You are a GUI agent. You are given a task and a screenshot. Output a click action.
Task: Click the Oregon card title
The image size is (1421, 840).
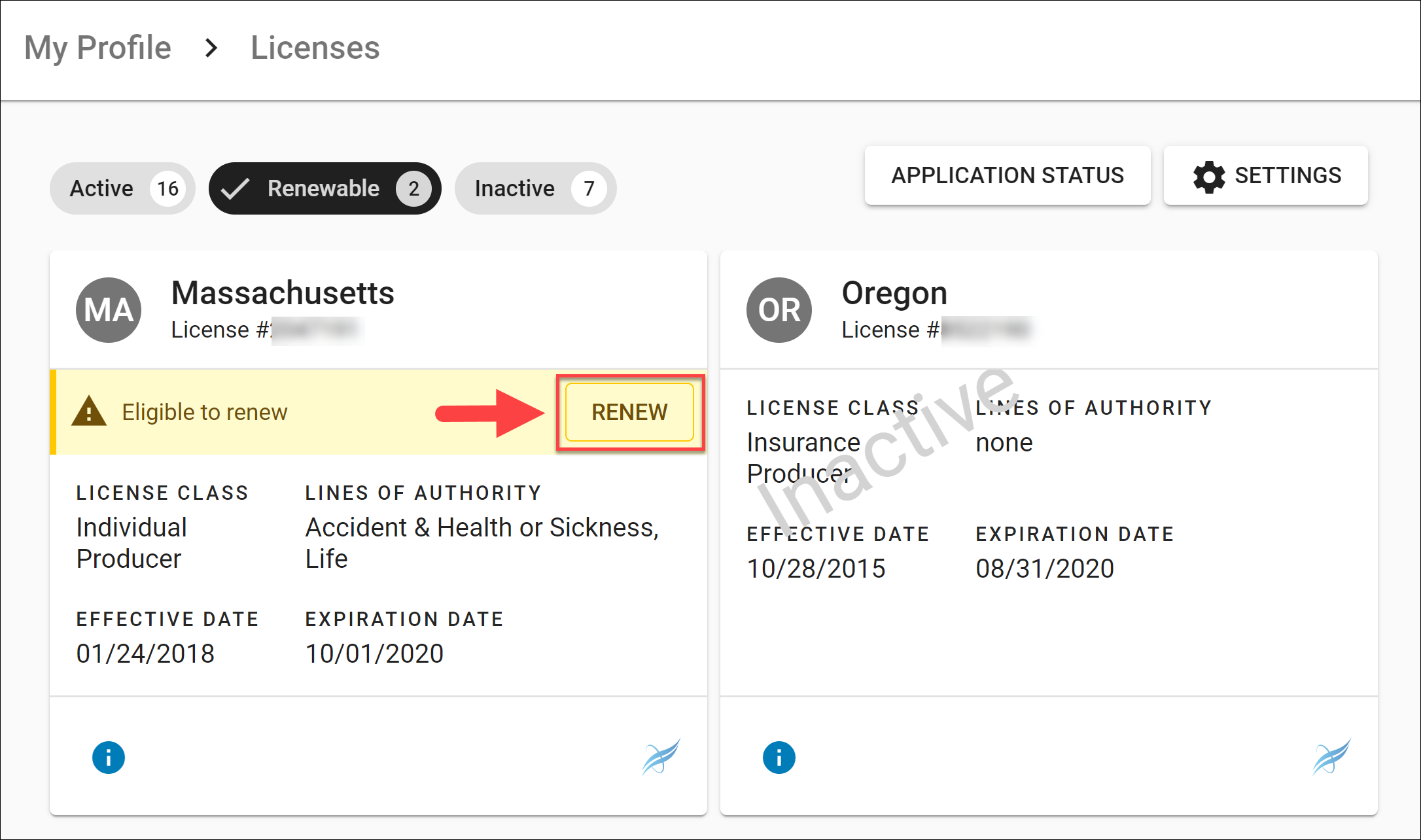click(894, 293)
